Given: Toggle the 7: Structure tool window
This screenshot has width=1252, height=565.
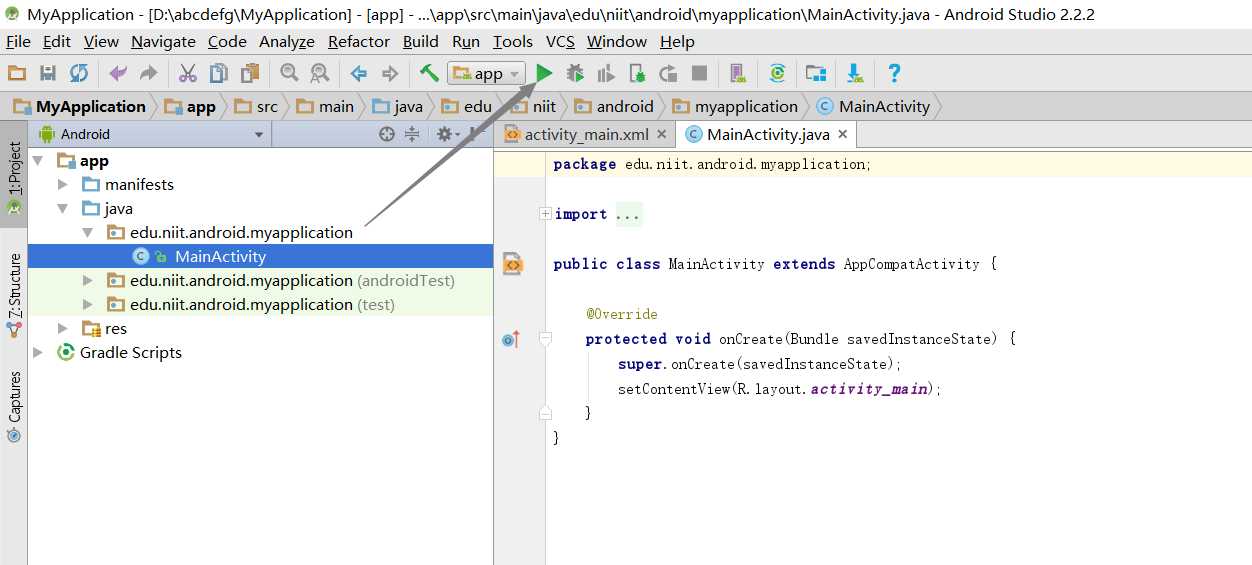Looking at the screenshot, I should pos(14,296).
